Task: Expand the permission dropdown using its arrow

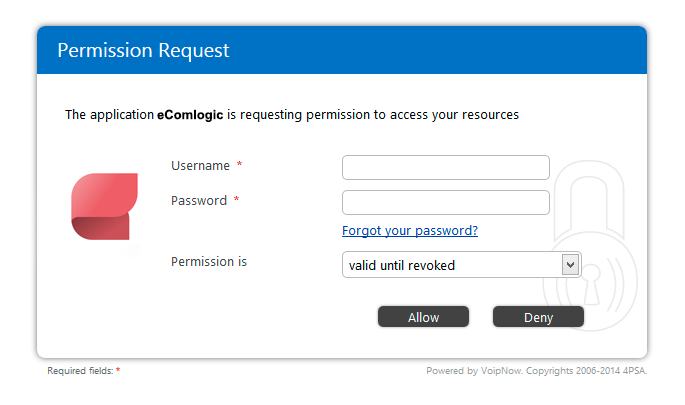Action: pyautogui.click(x=570, y=265)
